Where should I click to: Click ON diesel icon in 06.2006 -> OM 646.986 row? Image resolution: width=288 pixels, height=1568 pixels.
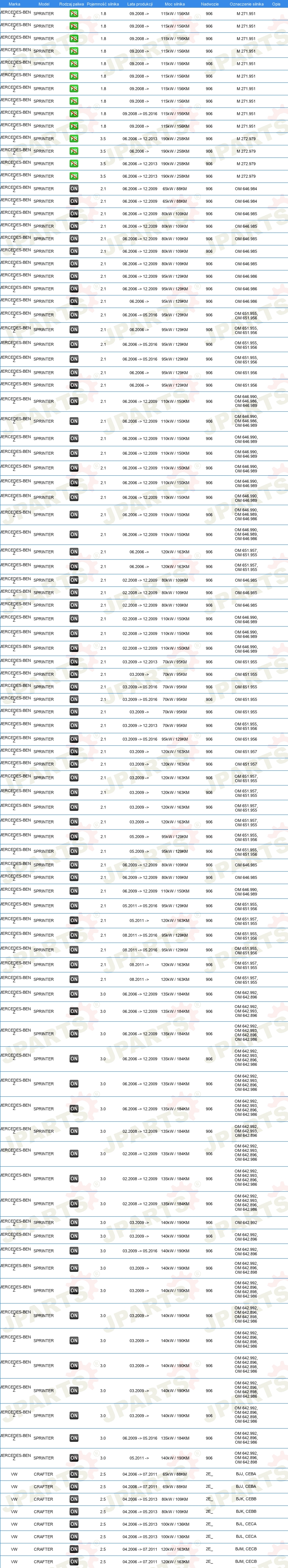click(74, 301)
